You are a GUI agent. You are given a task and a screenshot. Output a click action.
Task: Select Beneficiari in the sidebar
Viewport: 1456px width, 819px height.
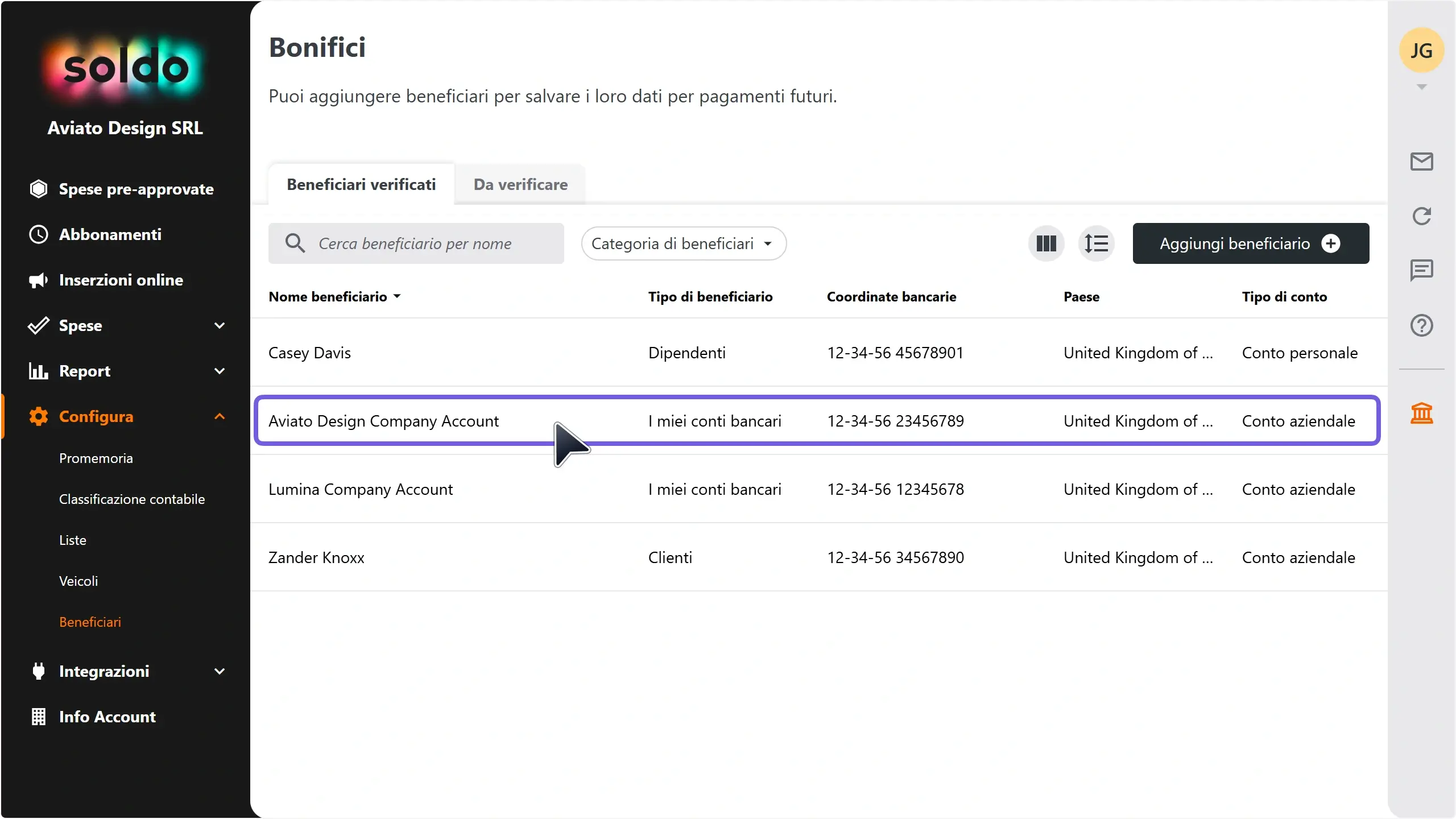pos(90,622)
